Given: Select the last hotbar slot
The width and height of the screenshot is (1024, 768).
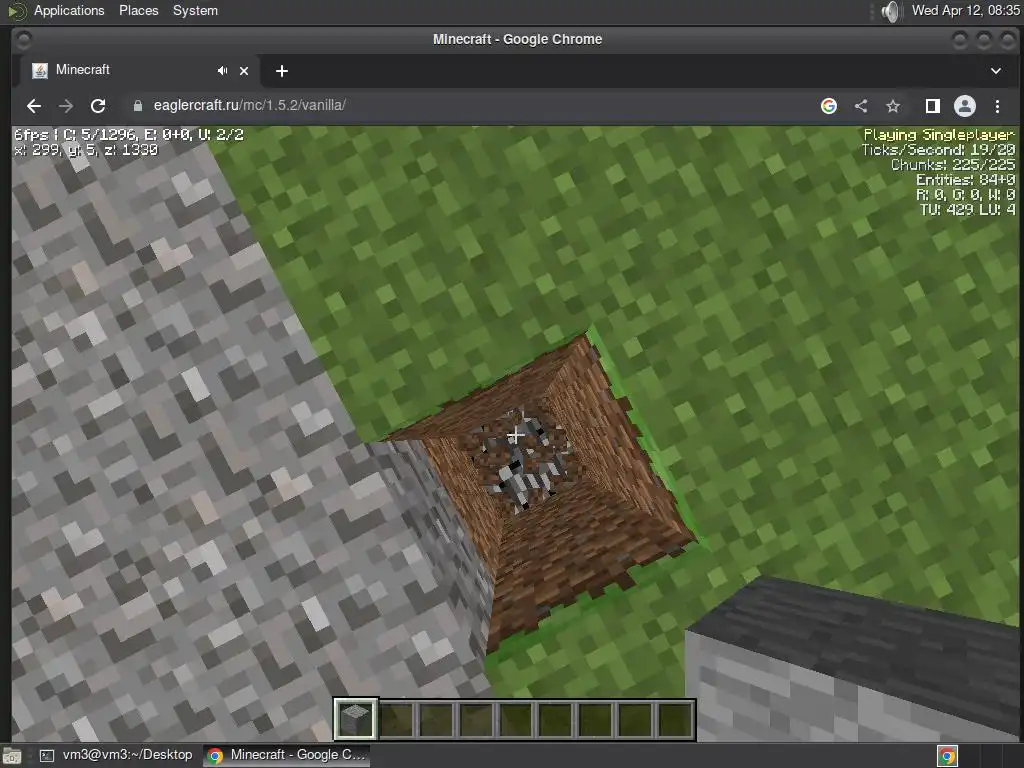Looking at the screenshot, I should pyautogui.click(x=675, y=719).
